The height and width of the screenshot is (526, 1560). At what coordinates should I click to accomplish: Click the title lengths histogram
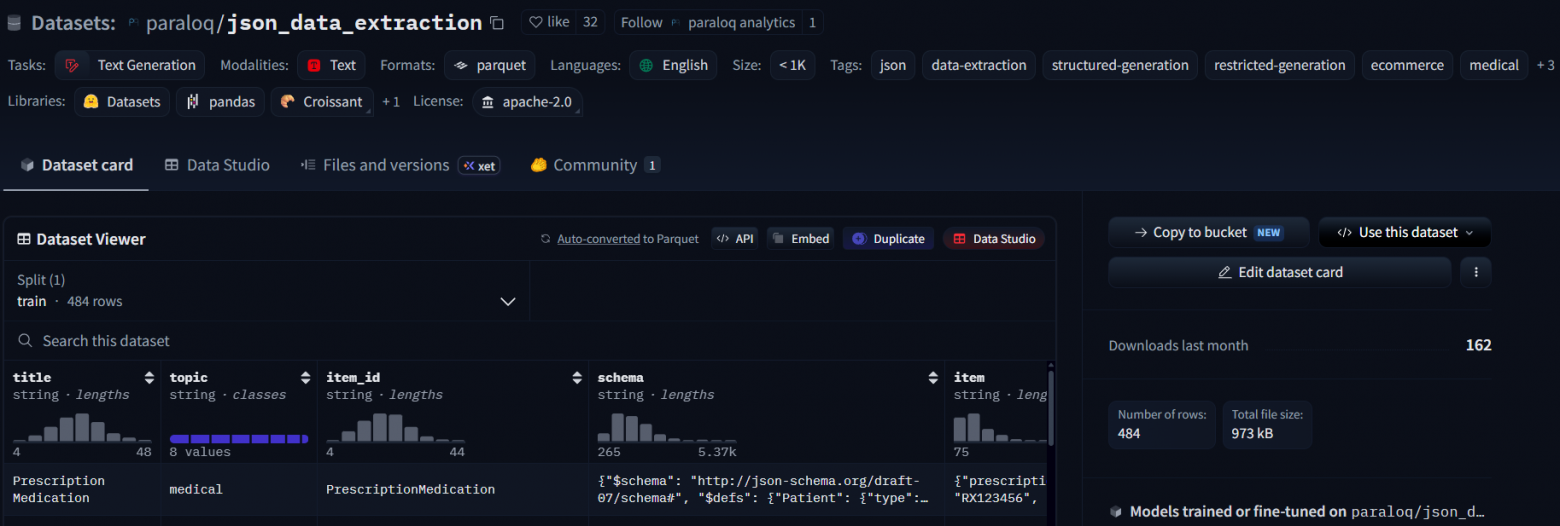point(82,427)
